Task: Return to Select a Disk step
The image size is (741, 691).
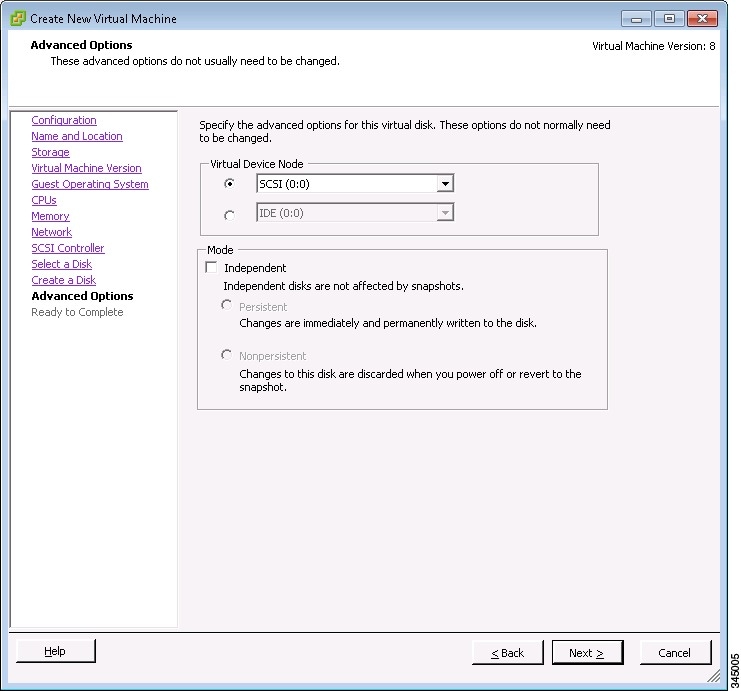Action: (61, 264)
